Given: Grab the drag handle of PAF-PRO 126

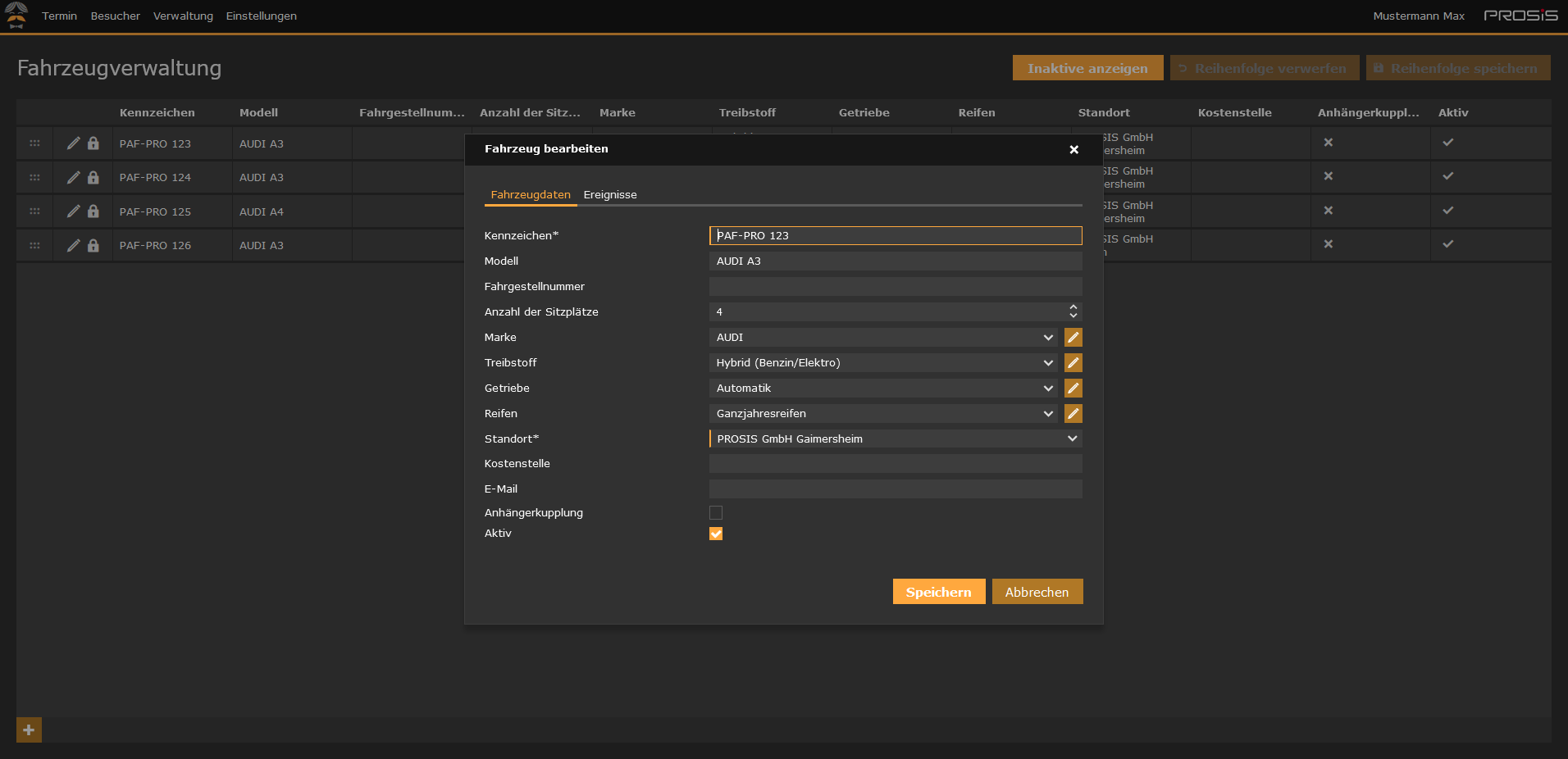Looking at the screenshot, I should (34, 244).
